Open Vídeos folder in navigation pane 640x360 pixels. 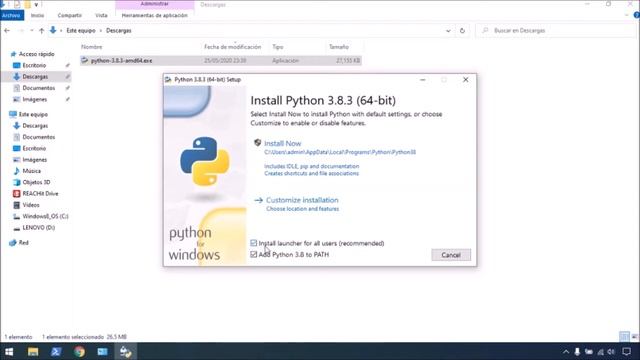click(31, 205)
